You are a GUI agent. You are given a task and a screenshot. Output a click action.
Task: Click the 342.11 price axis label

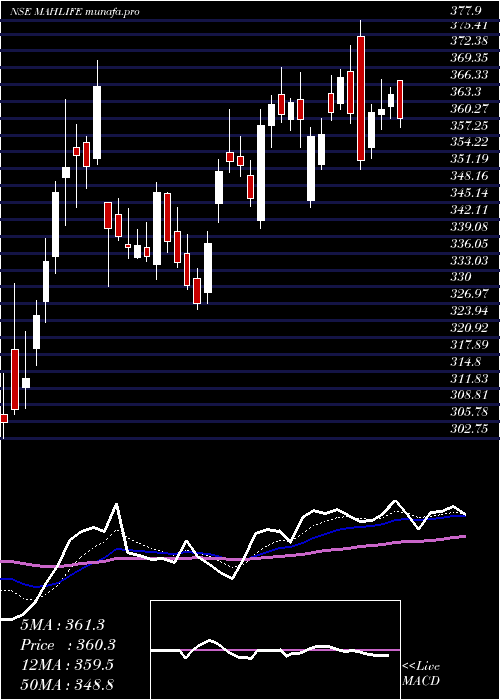(470, 210)
